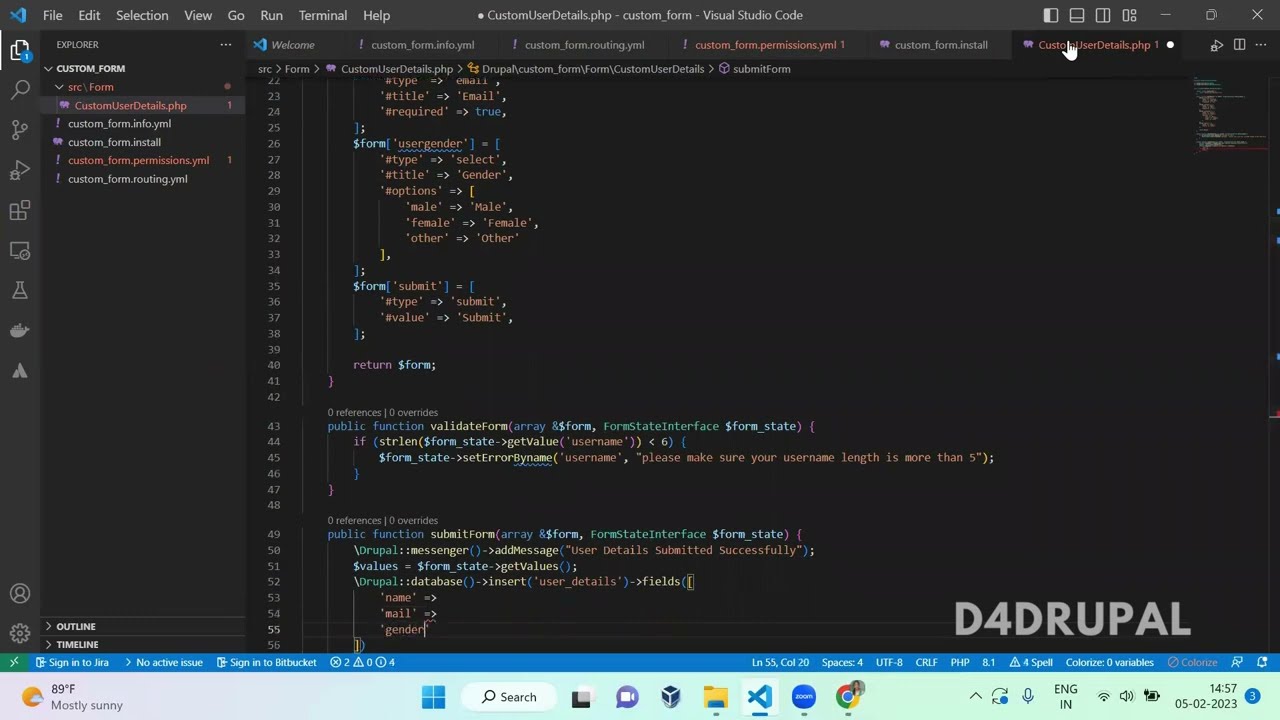Click feedback icon in status bar

coord(1237,662)
